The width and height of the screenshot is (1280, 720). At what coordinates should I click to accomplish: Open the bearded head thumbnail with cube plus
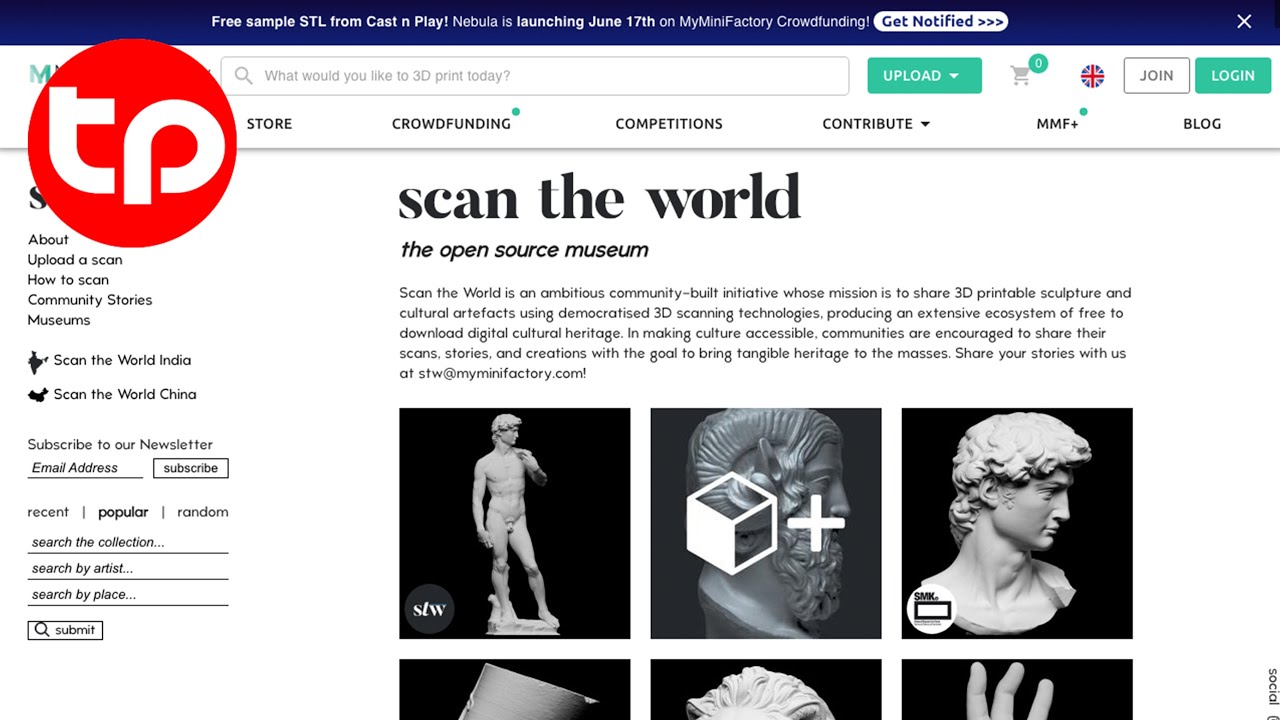click(x=766, y=523)
